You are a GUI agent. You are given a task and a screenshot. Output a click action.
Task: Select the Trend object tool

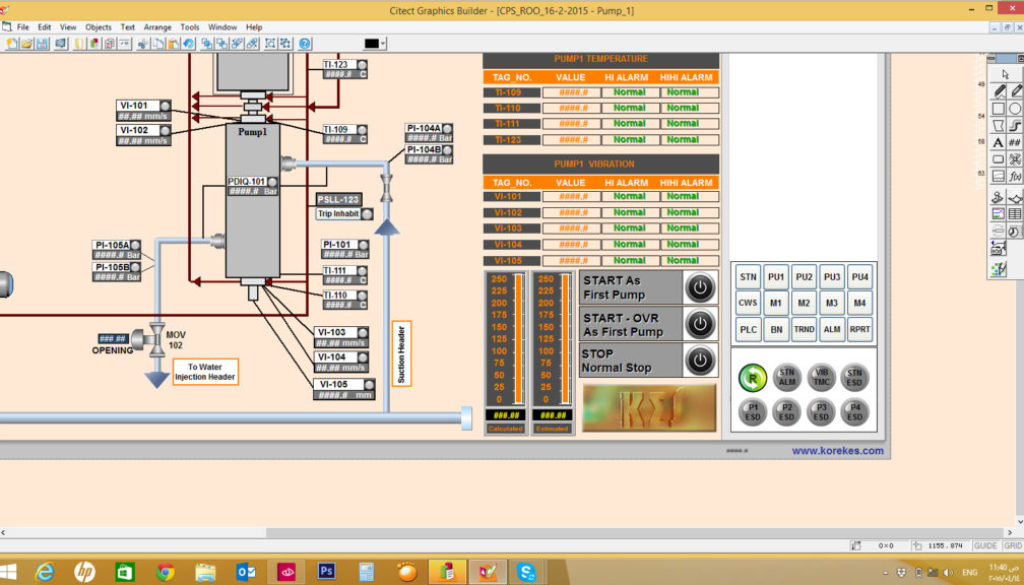click(x=999, y=176)
